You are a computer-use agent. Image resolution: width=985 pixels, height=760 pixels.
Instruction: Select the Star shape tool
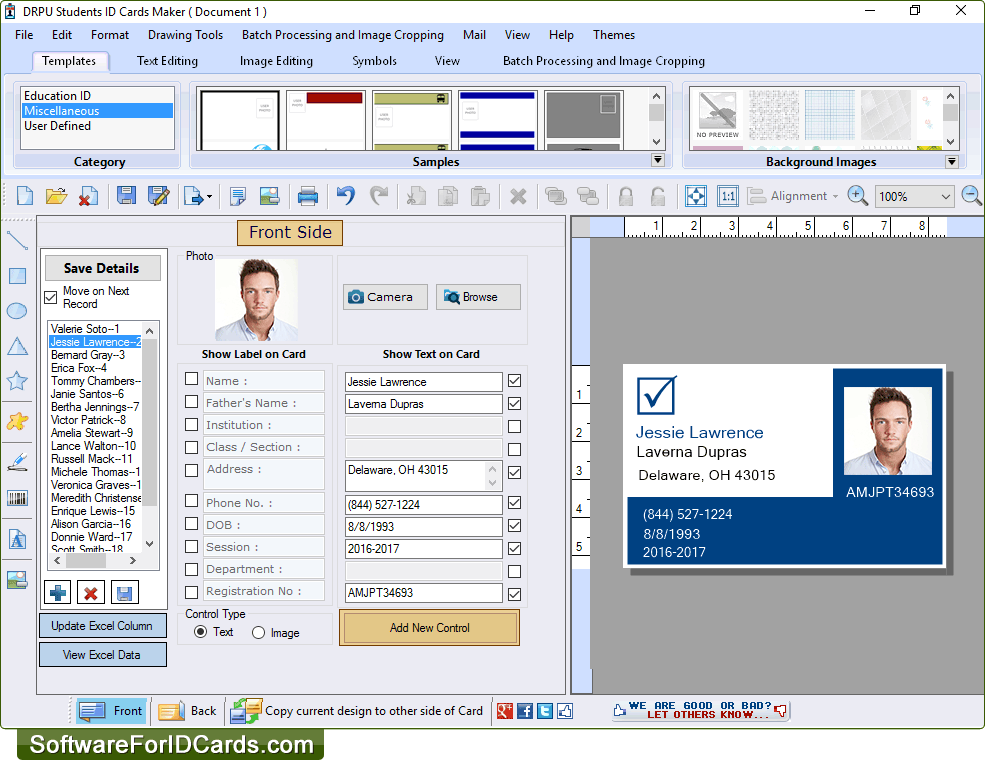pyautogui.click(x=17, y=380)
